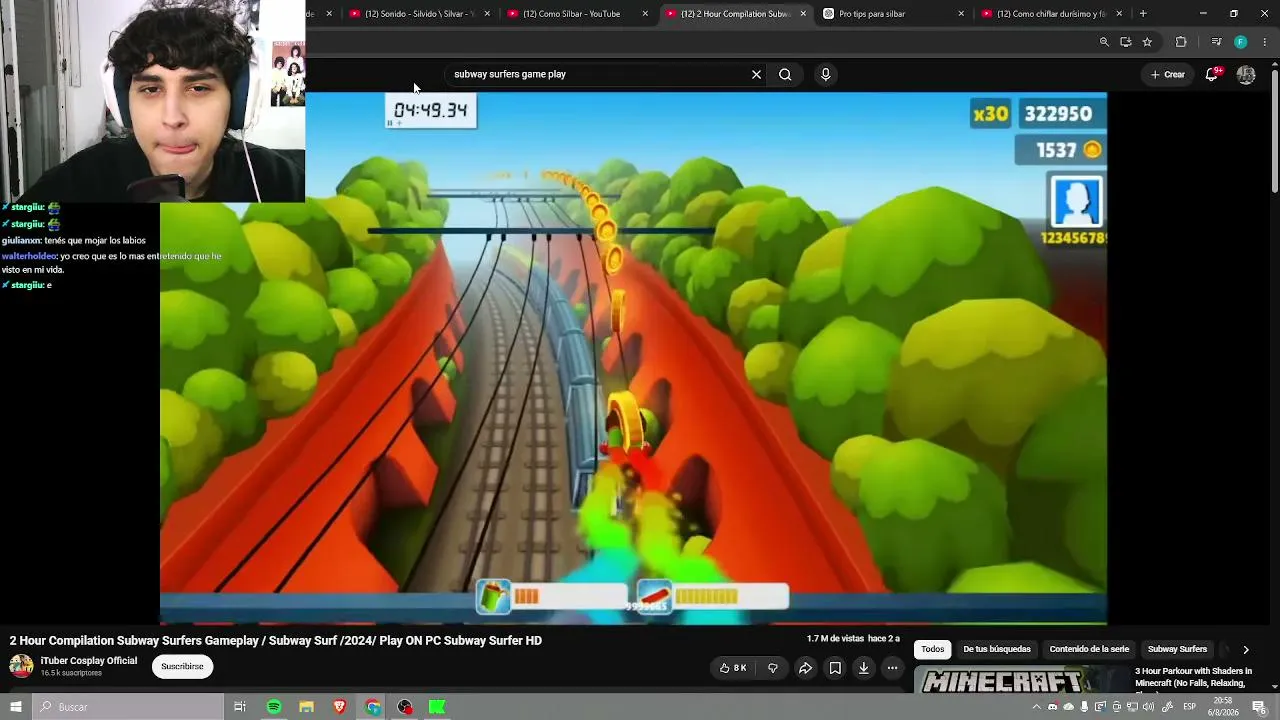Select the 'Subway Surfers' filter chip
Screen dimensions: 1280x720
tap(1177, 650)
